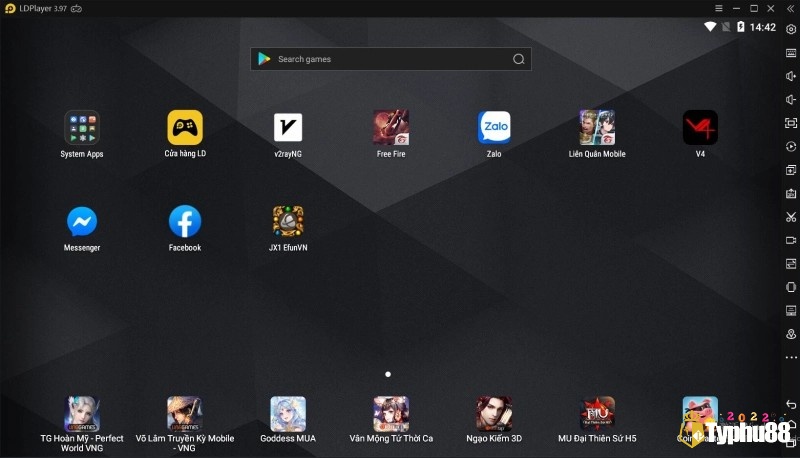
Task: Click the install APK icon
Action: pos(791,193)
